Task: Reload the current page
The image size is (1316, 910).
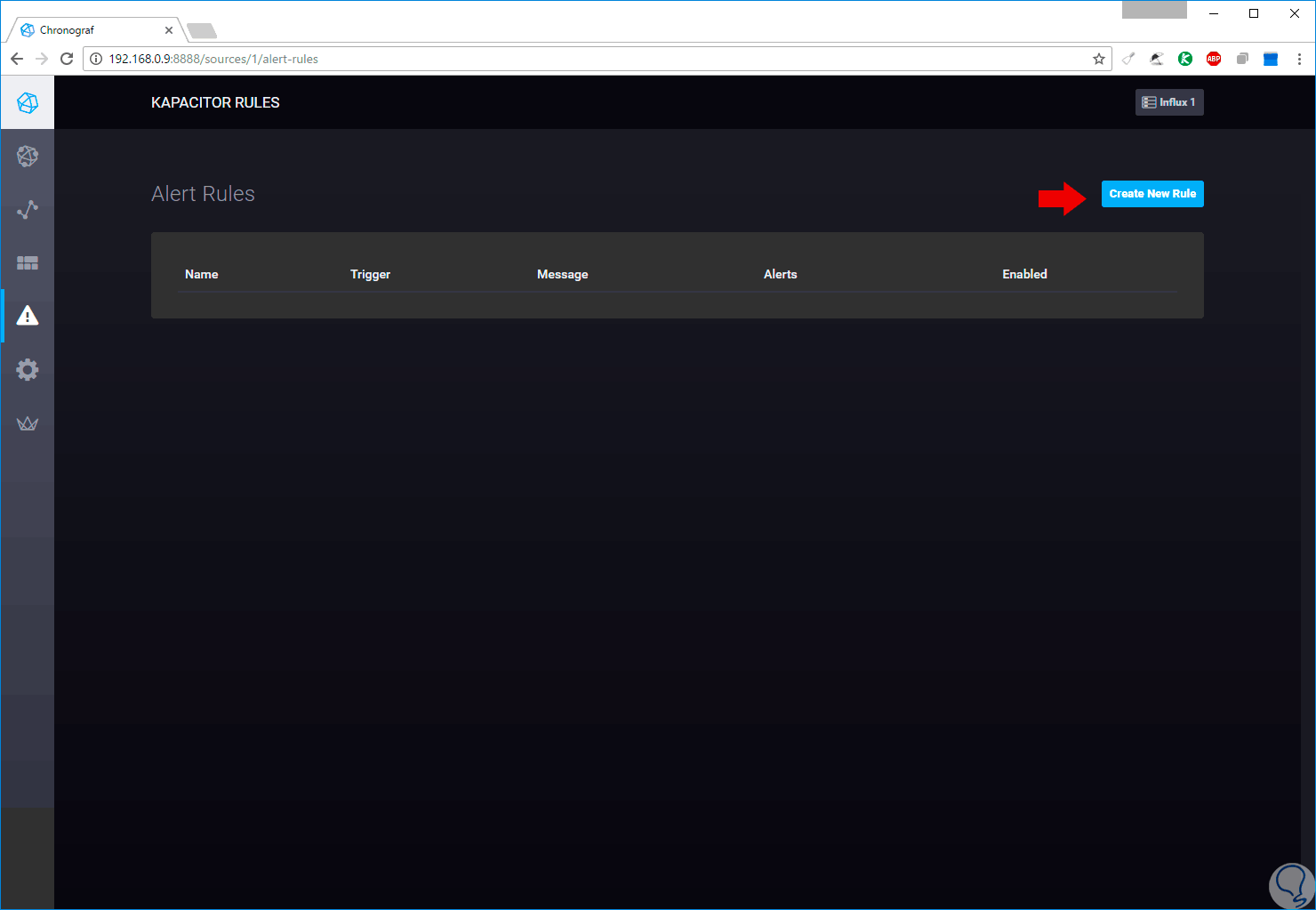Action: [x=67, y=59]
